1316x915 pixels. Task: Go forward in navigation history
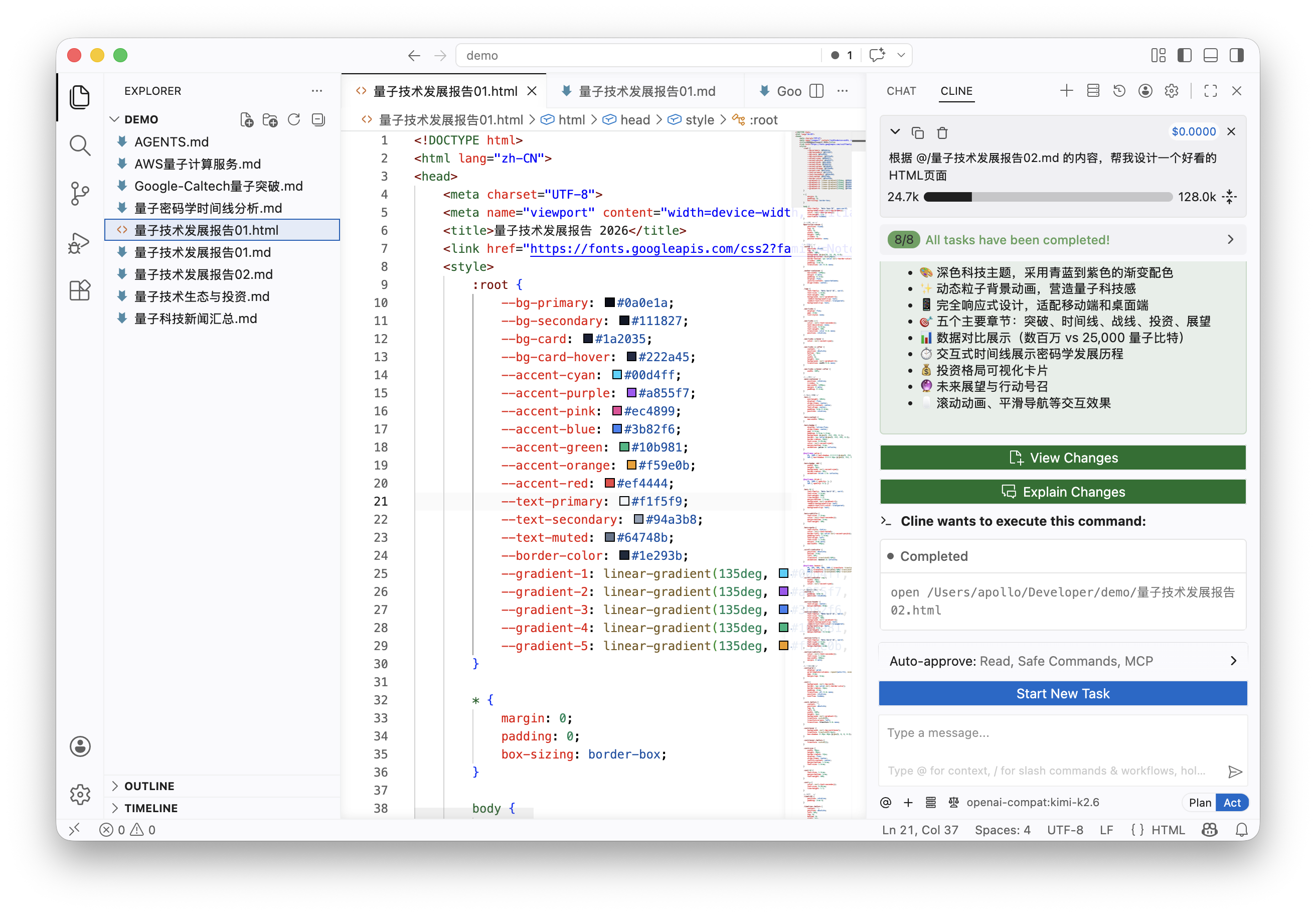pyautogui.click(x=440, y=56)
